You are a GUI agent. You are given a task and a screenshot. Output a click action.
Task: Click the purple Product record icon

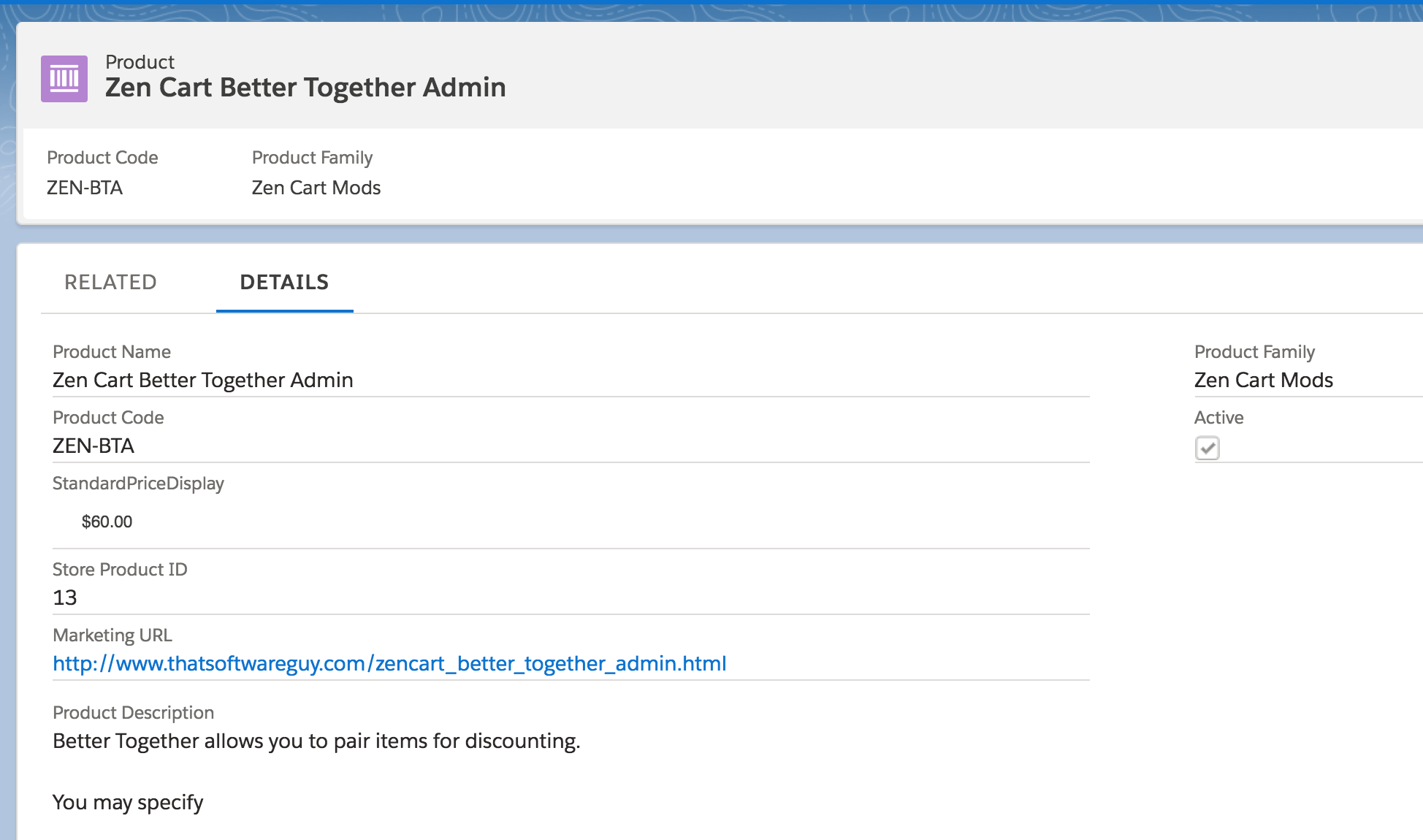[64, 79]
